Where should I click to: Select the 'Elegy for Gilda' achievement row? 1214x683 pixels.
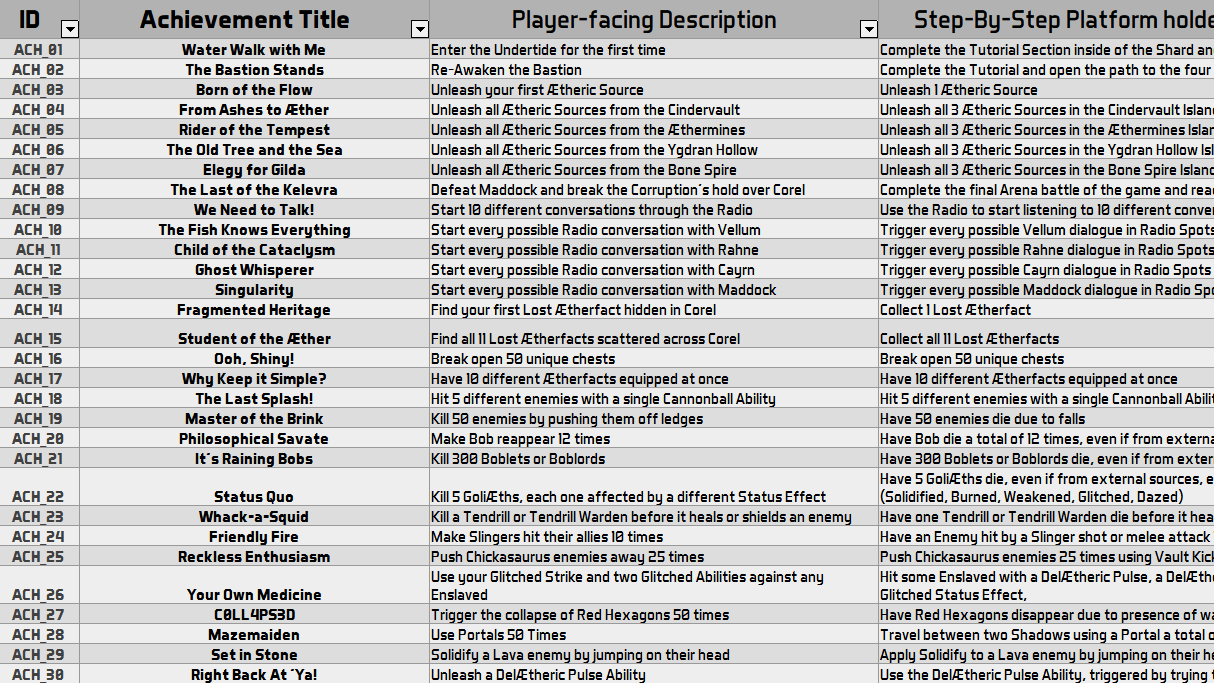[253, 169]
